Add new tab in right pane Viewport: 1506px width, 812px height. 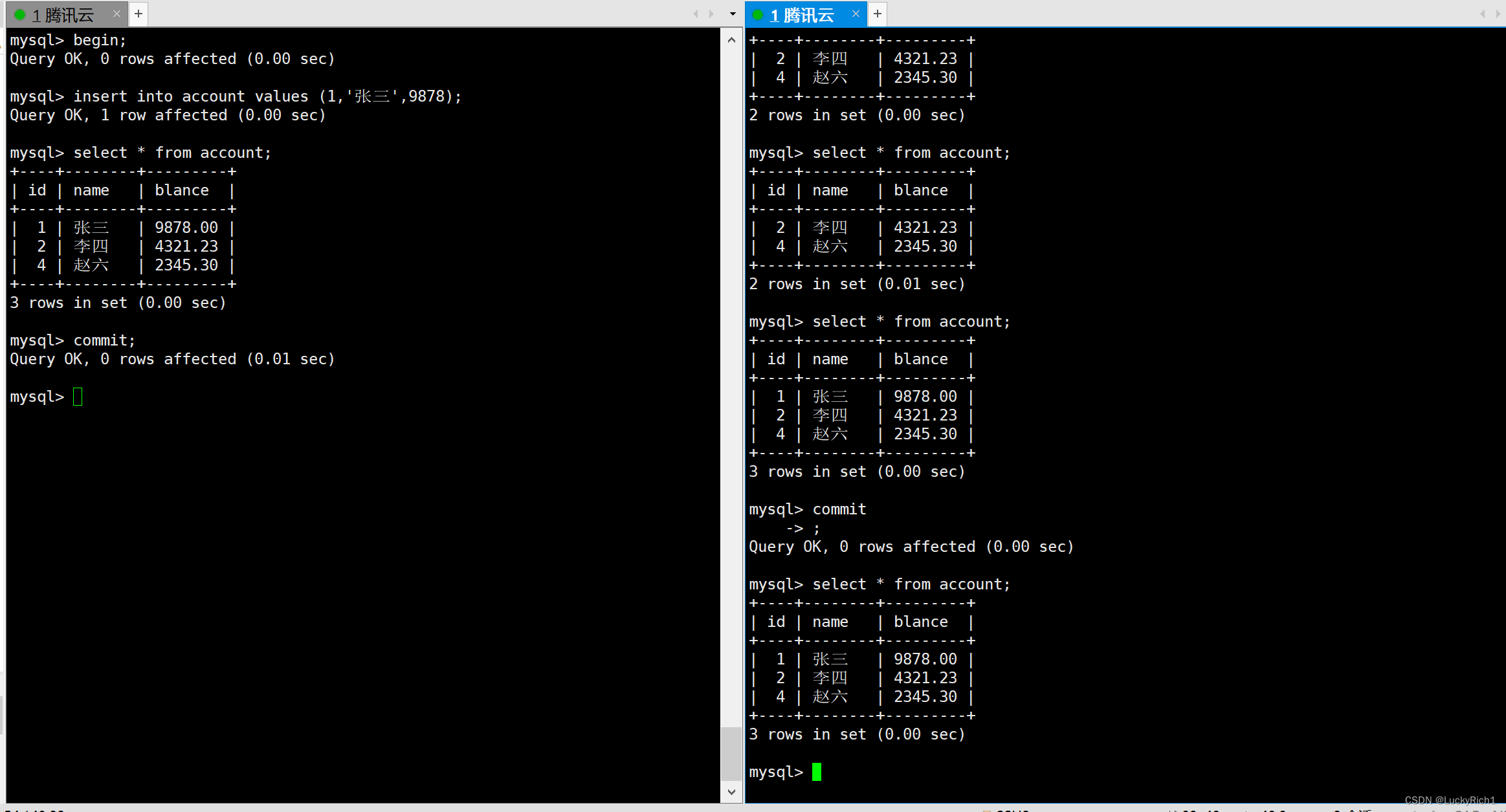(878, 14)
